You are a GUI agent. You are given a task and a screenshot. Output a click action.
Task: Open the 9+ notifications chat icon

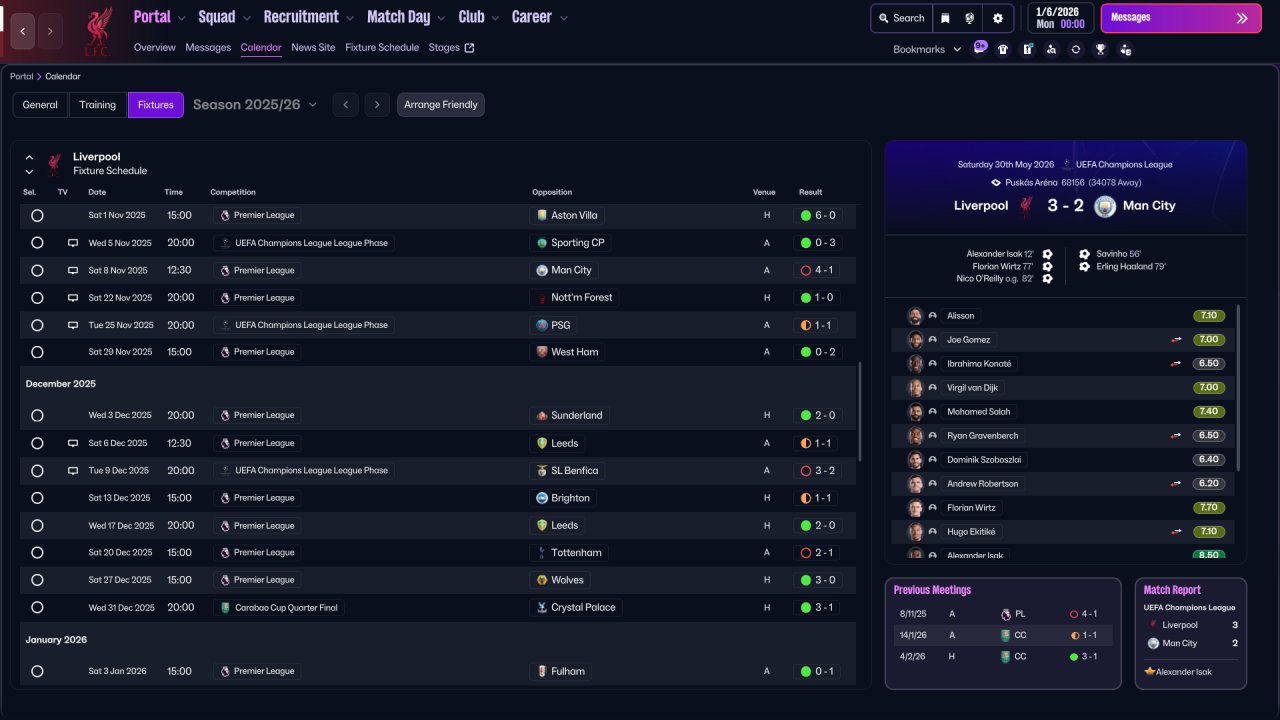click(x=980, y=48)
